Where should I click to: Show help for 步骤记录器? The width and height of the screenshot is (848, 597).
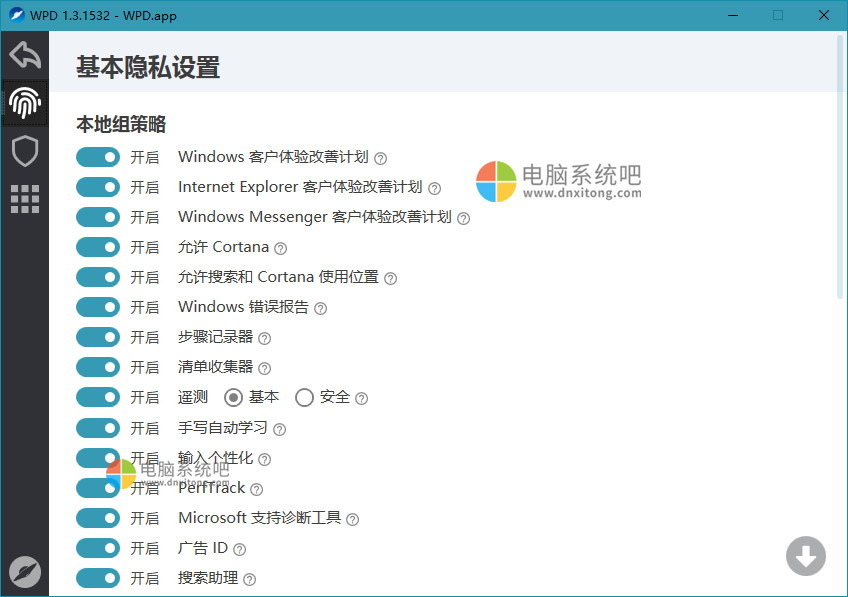click(x=264, y=339)
